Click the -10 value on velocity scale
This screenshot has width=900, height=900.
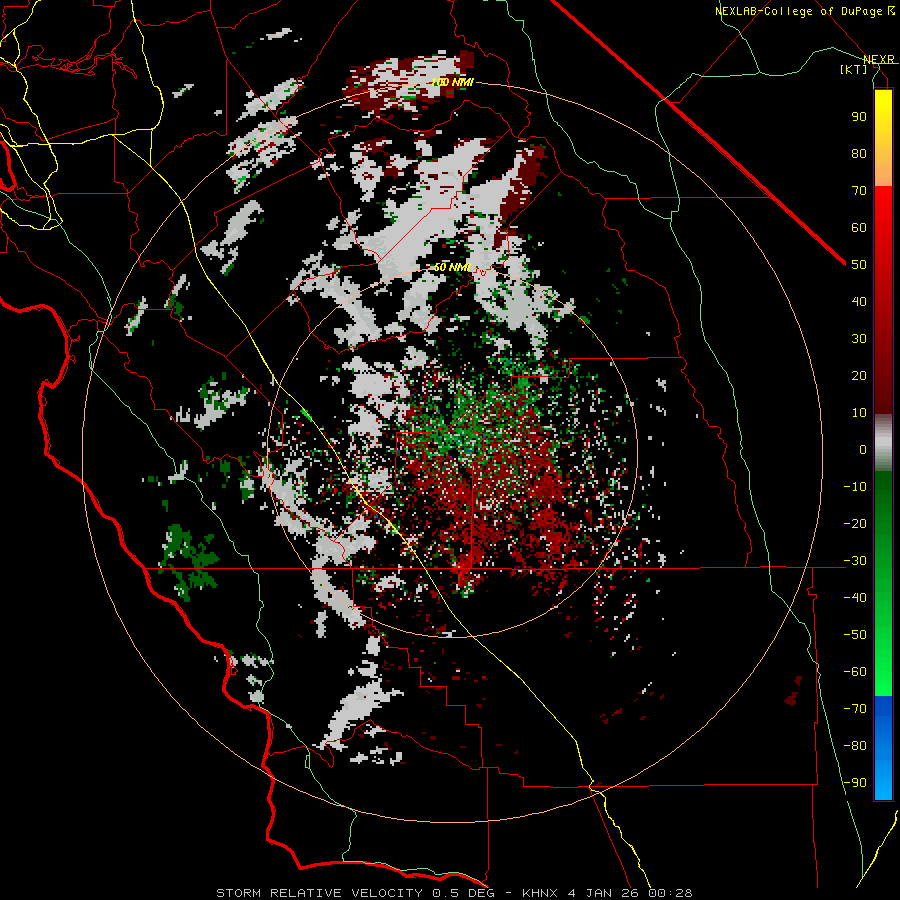pos(855,487)
